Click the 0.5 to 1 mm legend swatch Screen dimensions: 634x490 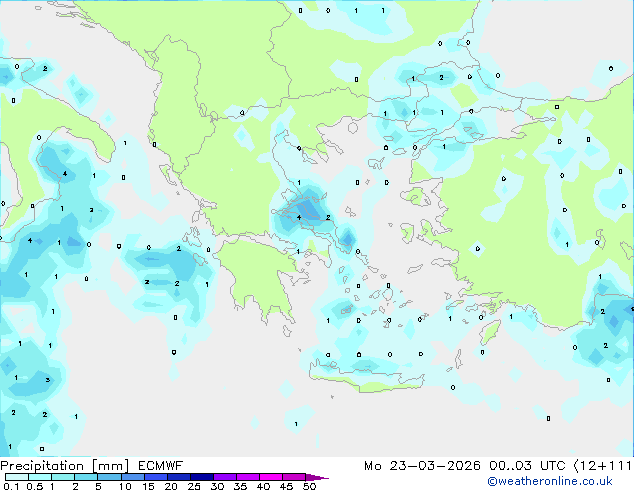coord(40,477)
